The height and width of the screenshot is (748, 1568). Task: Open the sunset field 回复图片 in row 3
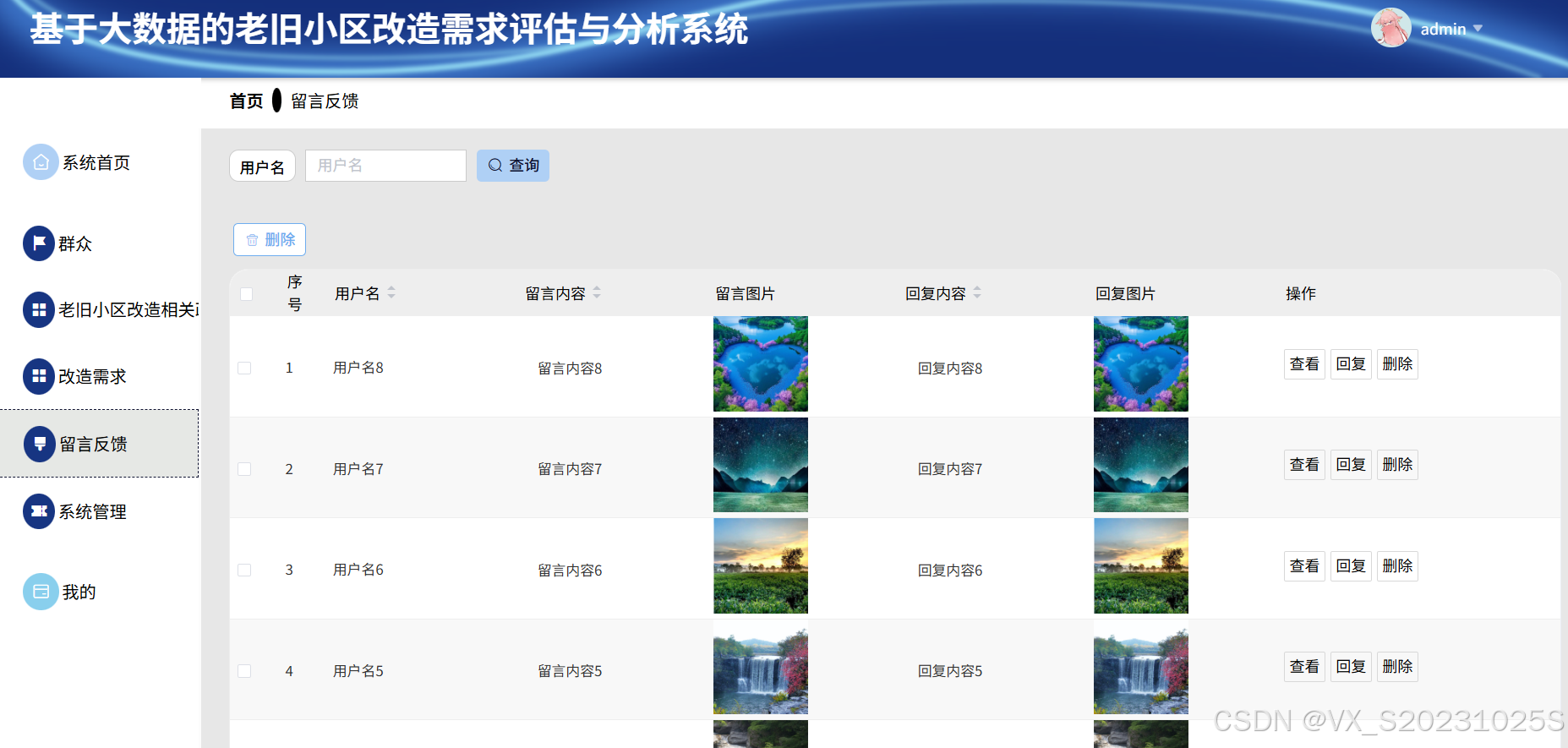[1141, 566]
